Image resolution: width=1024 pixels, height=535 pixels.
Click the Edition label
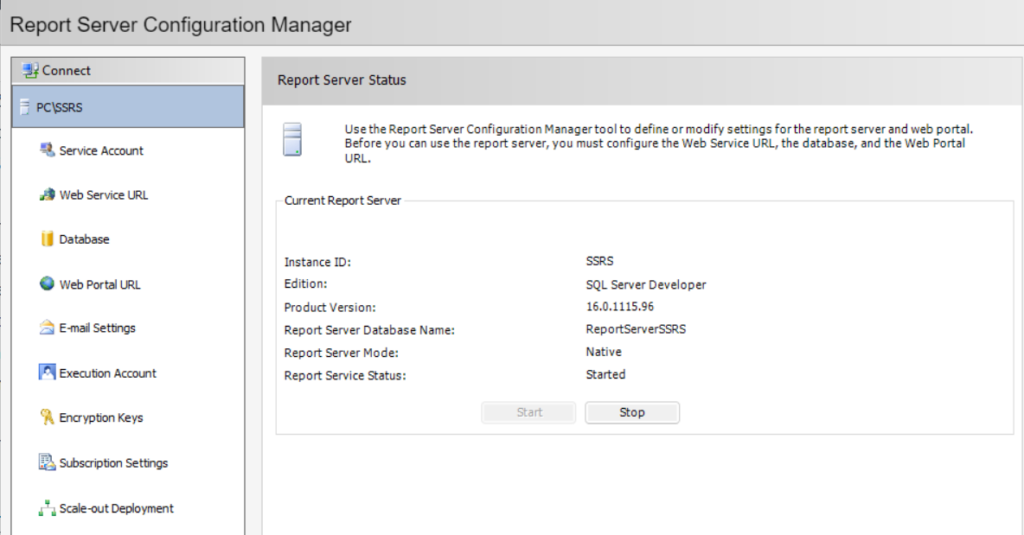[306, 284]
